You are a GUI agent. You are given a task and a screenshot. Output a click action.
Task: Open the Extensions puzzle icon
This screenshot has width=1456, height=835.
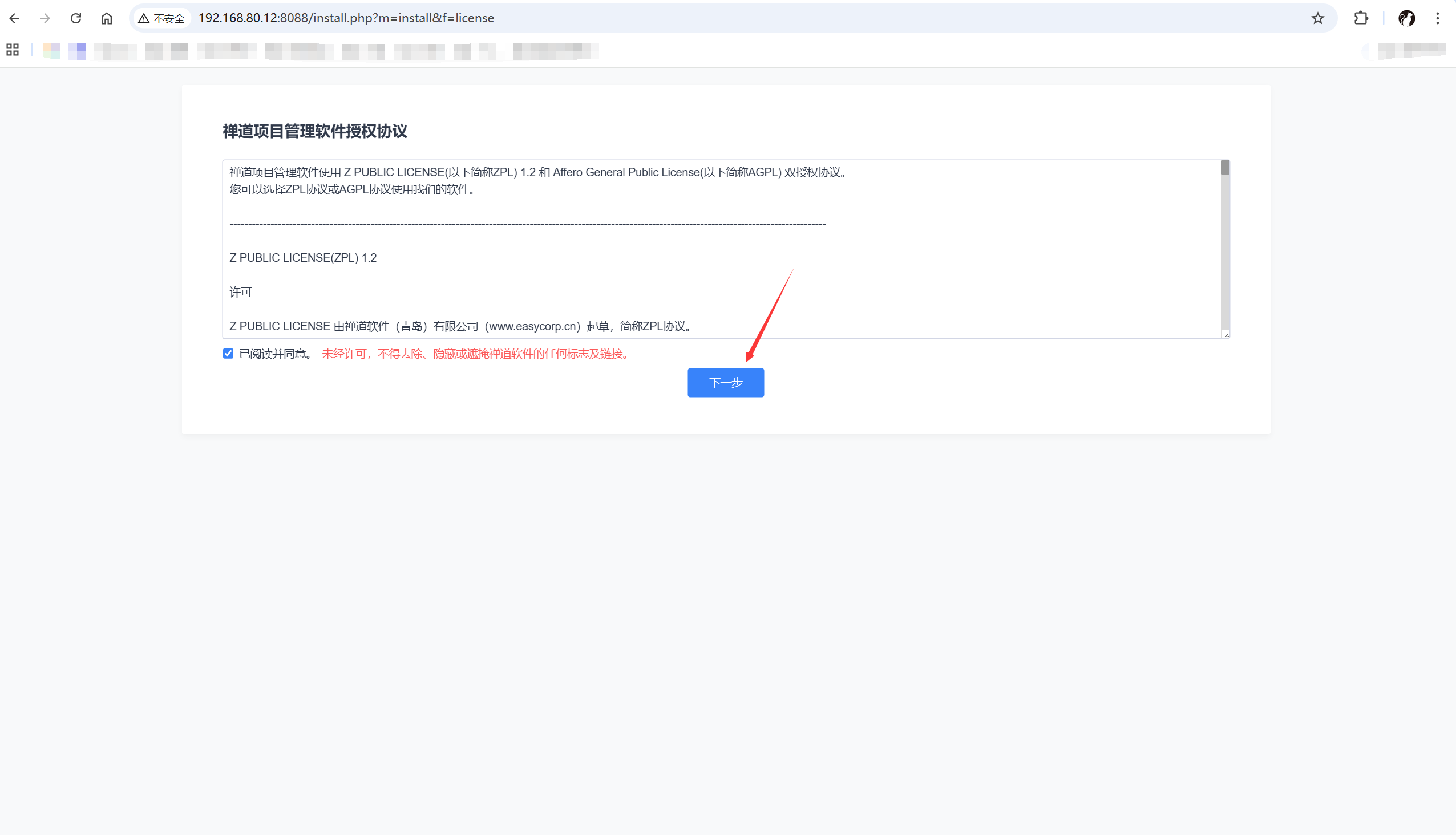[x=1361, y=18]
